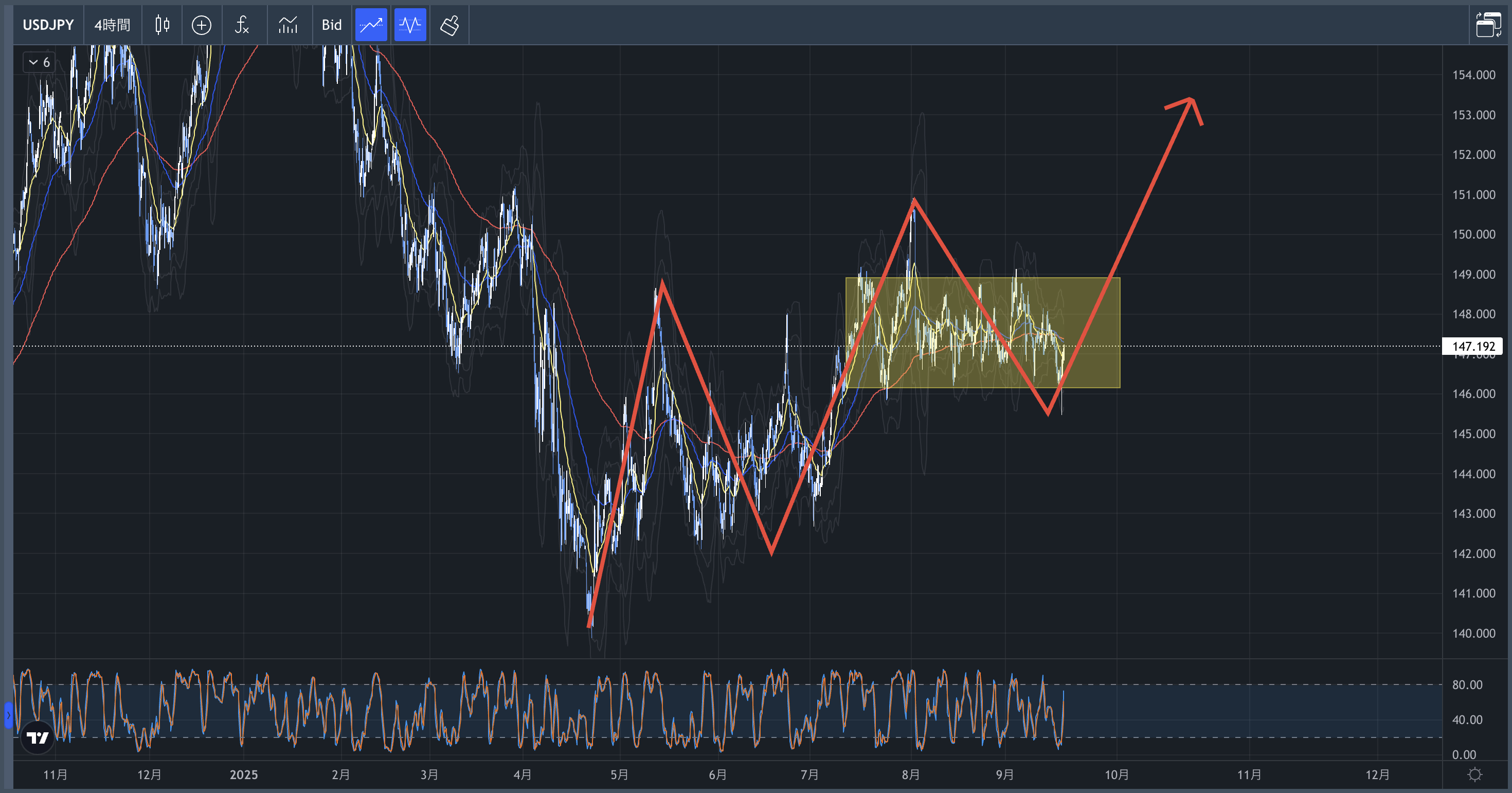The width and height of the screenshot is (1512, 793).
Task: Click the 154.000 price axis label
Action: (x=1473, y=75)
